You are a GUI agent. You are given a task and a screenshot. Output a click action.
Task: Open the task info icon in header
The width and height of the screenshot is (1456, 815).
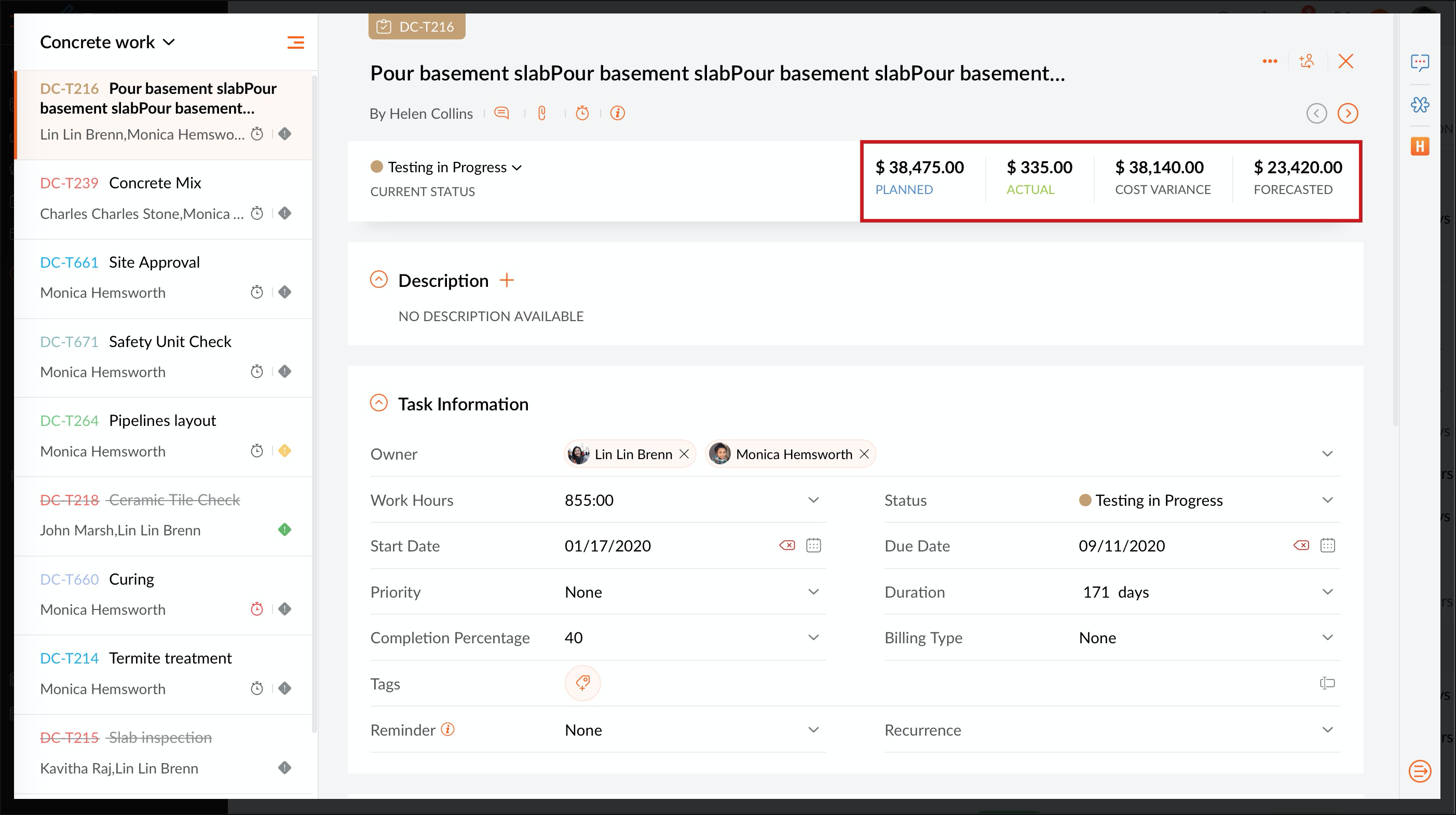click(x=617, y=113)
